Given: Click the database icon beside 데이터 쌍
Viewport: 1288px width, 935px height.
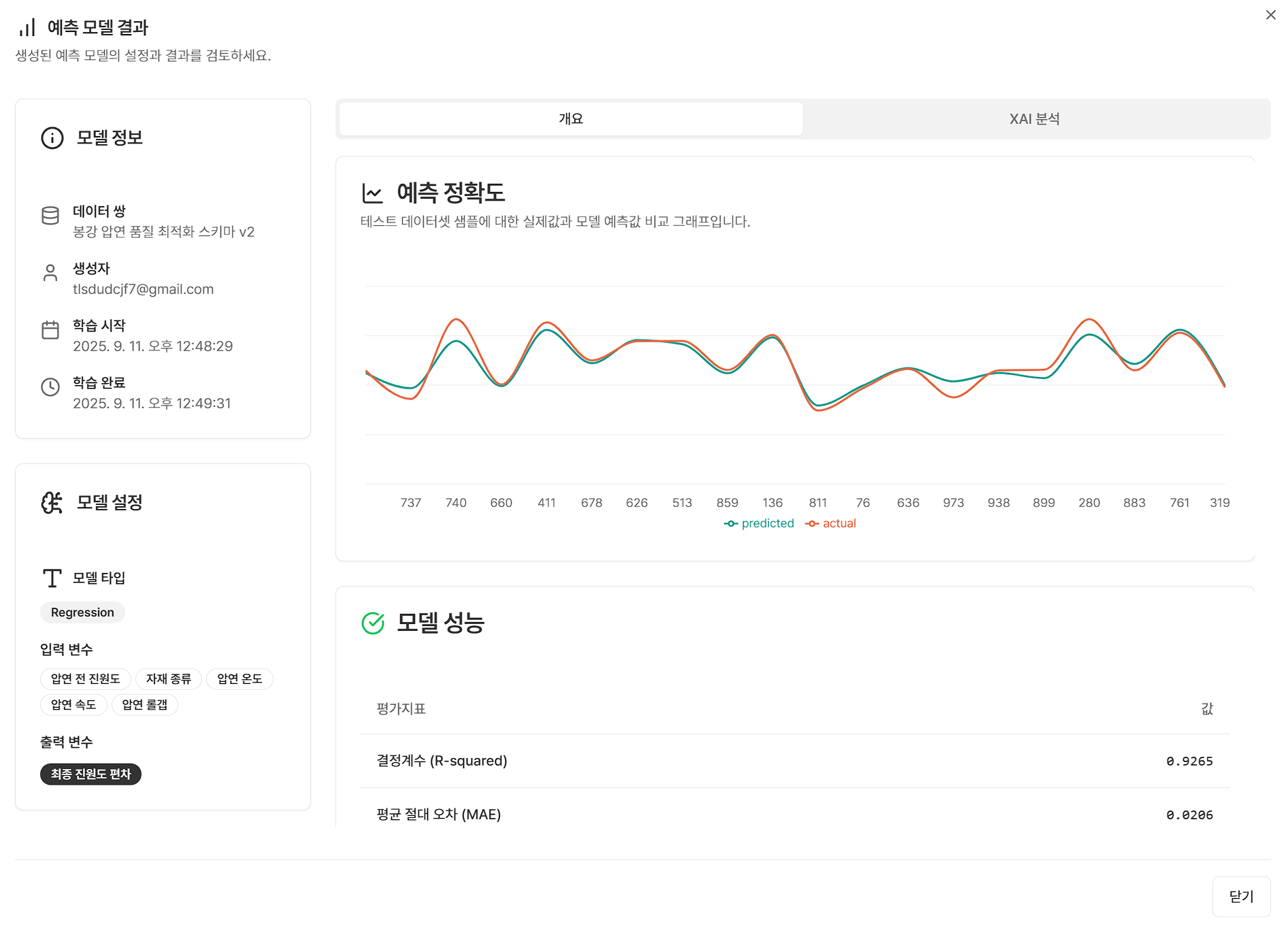Looking at the screenshot, I should (50, 216).
